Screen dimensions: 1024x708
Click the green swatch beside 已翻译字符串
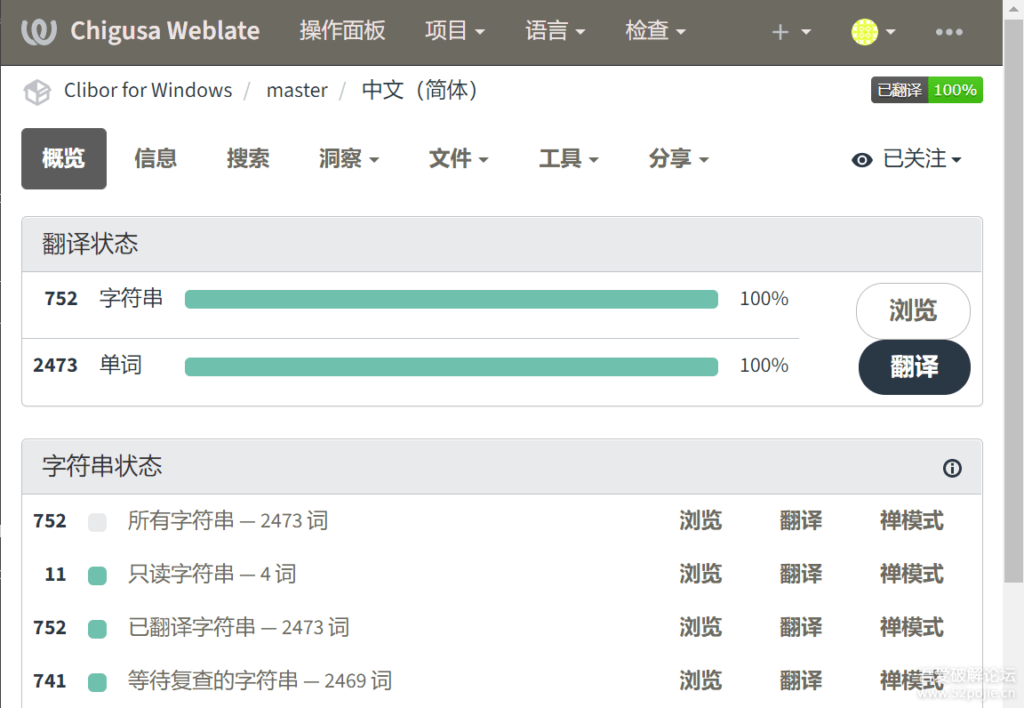[x=97, y=629]
